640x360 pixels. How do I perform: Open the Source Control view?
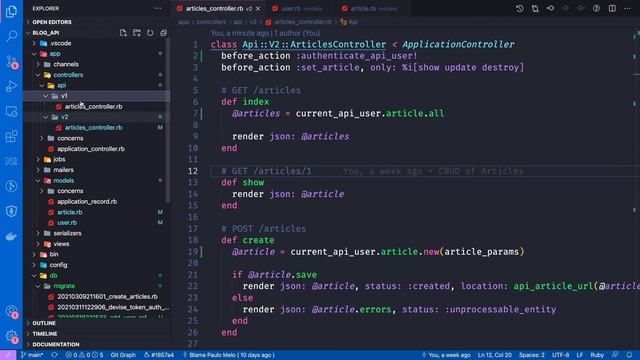click(x=11, y=62)
